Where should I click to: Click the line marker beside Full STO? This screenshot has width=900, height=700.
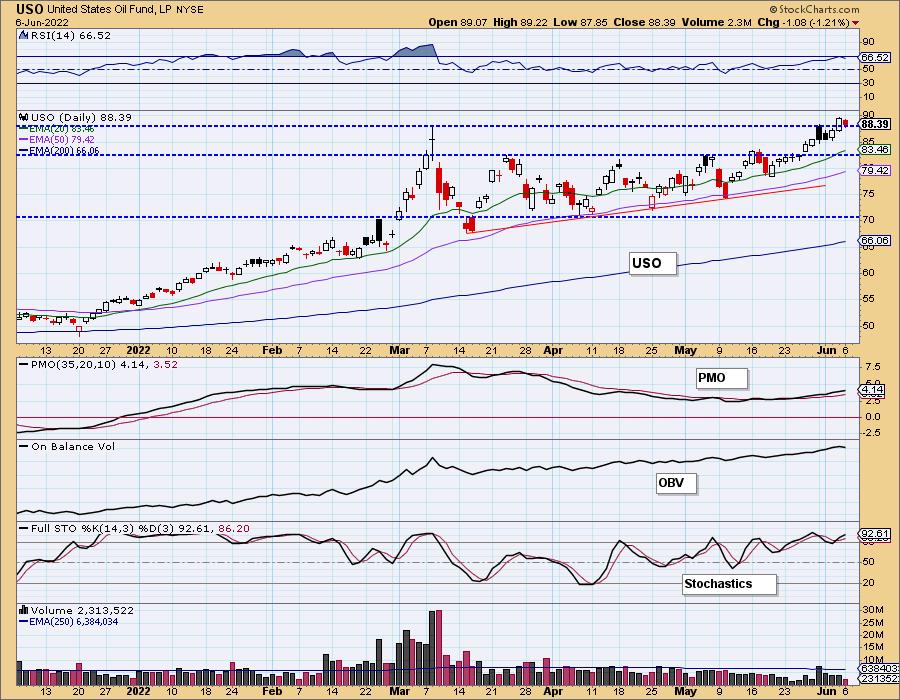pyautogui.click(x=24, y=528)
